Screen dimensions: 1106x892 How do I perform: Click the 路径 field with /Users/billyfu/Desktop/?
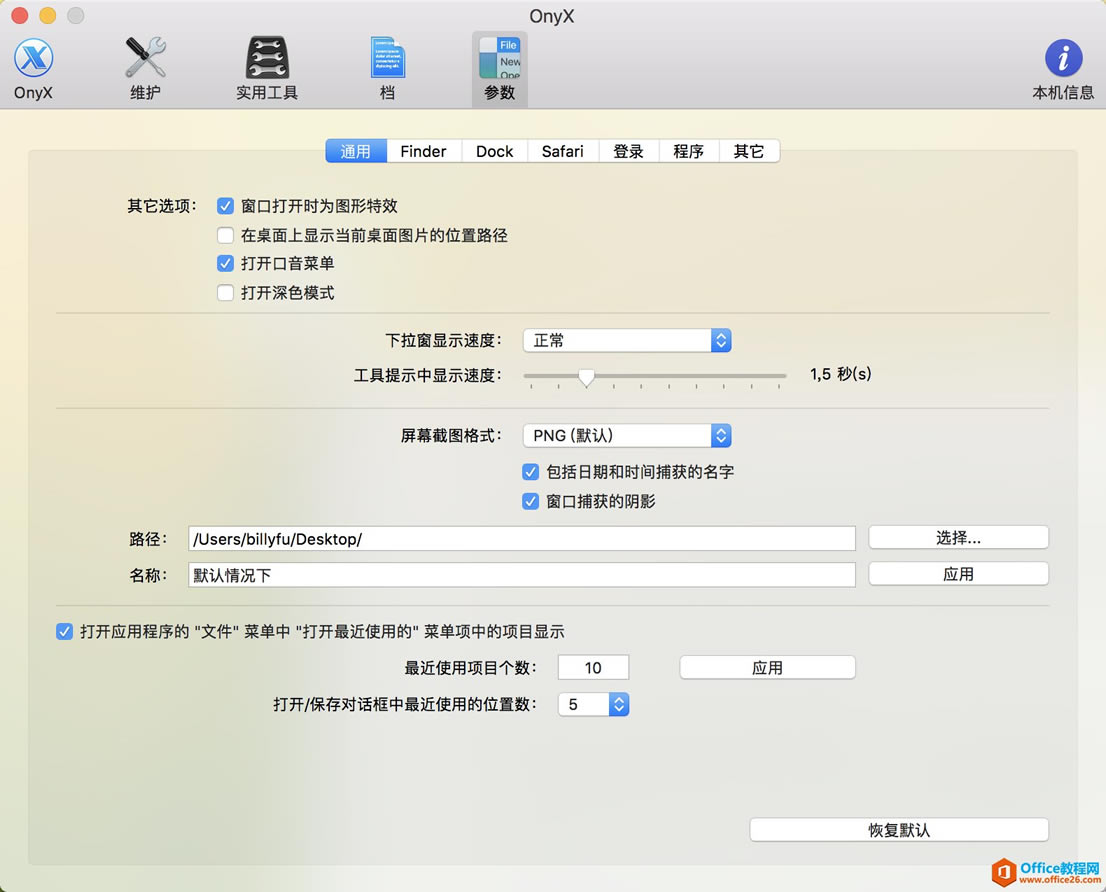coord(522,539)
